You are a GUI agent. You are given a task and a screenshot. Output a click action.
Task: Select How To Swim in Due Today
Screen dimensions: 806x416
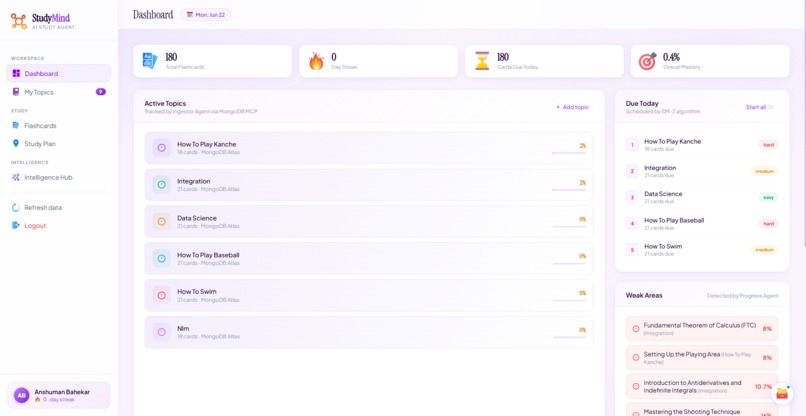[702, 249]
